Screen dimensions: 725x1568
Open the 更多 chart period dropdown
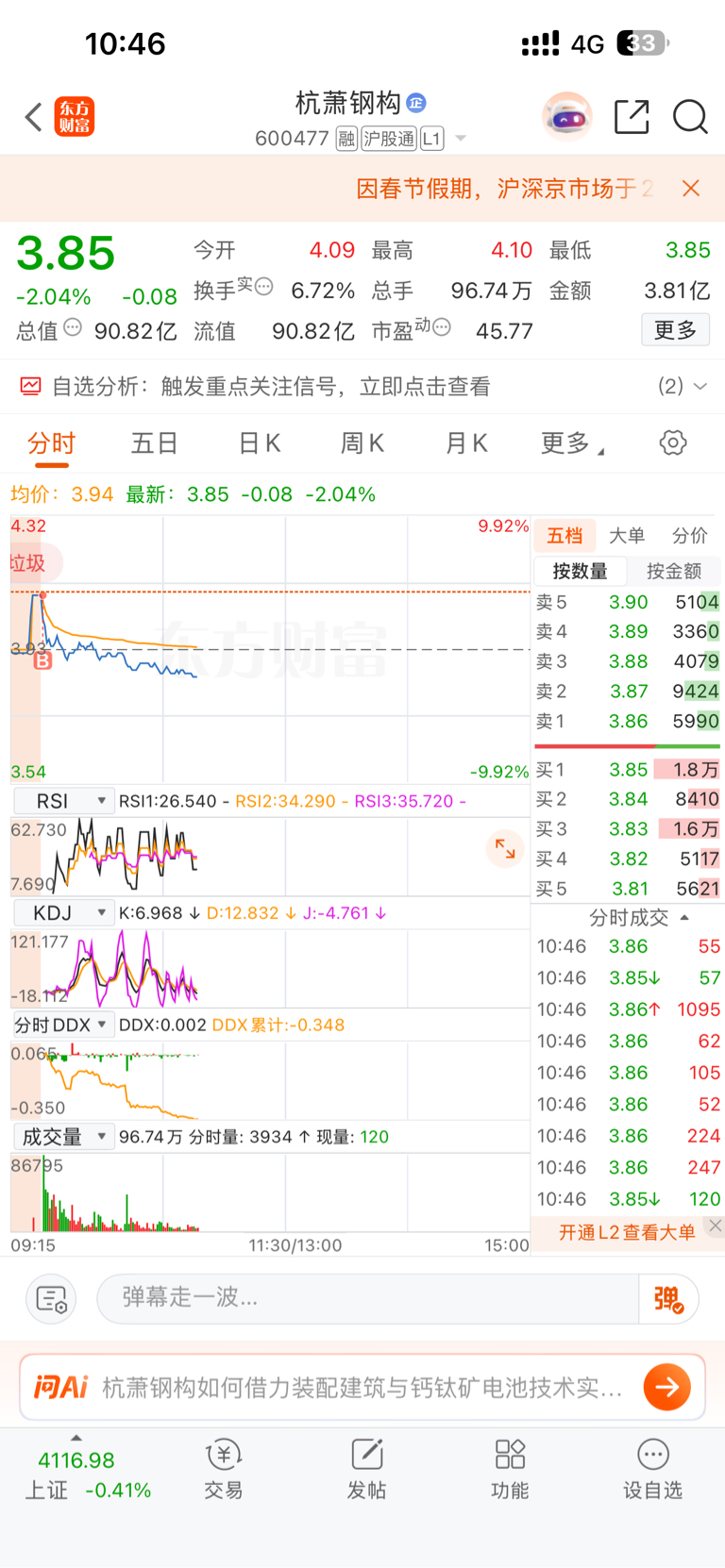[572, 442]
